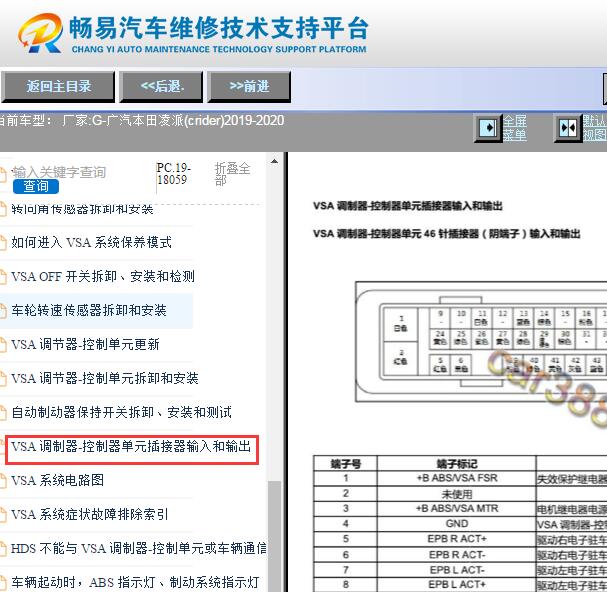Screen dimensions: 607x592
Task: Click document icon beside 如何进入 VSA 系统保养模式
Action: click(x=3, y=243)
